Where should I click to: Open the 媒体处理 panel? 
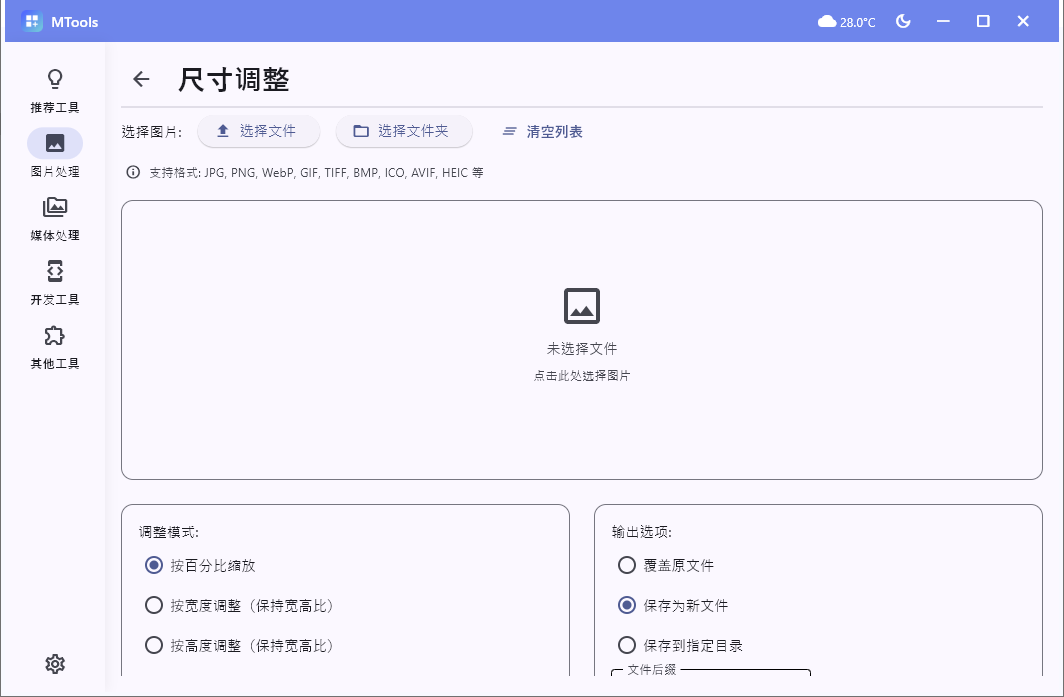click(55, 218)
